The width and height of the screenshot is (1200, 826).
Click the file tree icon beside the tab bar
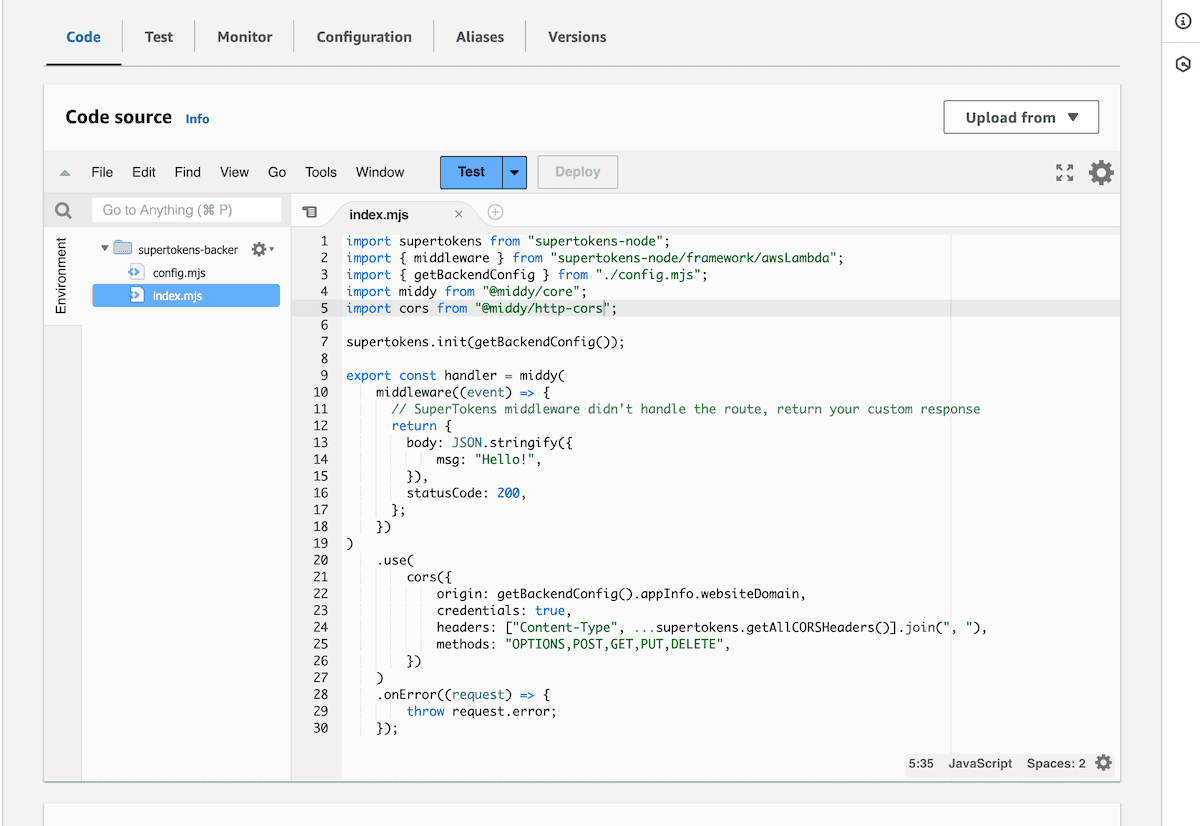310,212
